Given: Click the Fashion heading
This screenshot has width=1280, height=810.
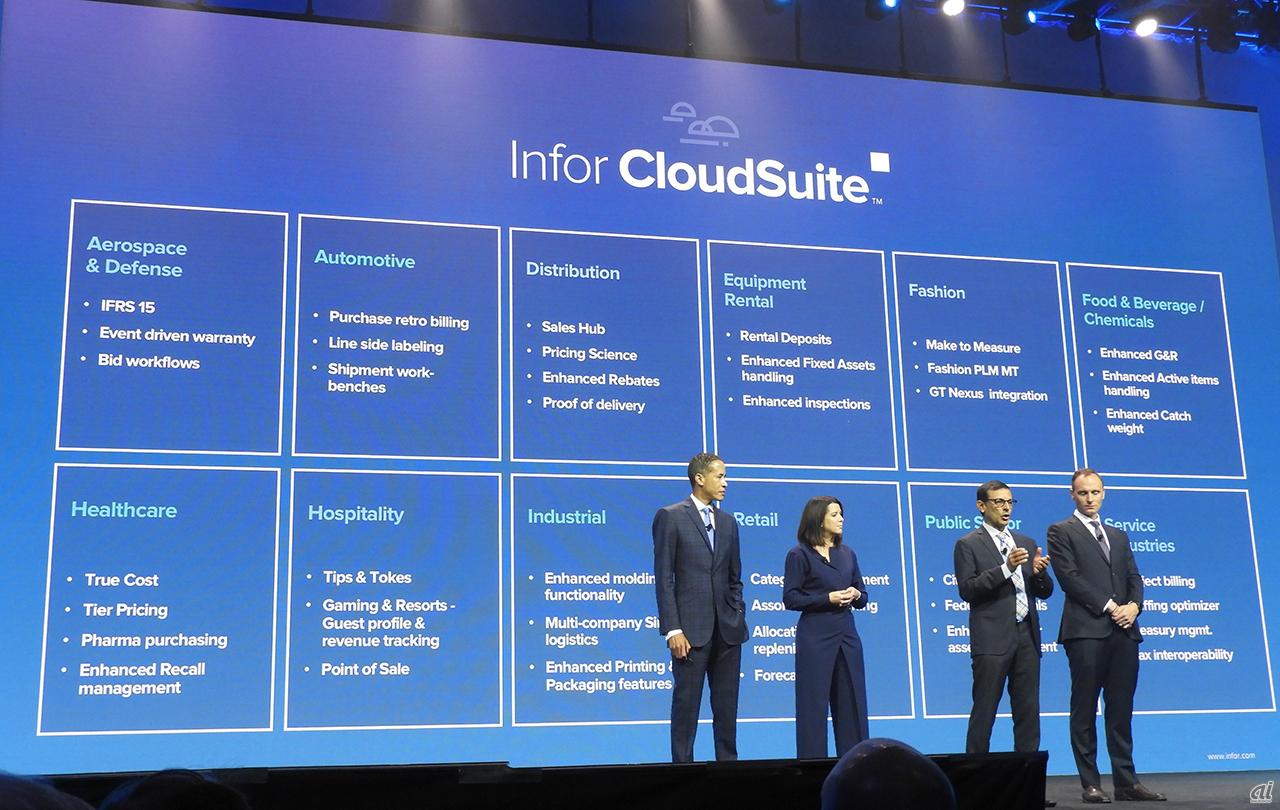Looking at the screenshot, I should coord(937,292).
